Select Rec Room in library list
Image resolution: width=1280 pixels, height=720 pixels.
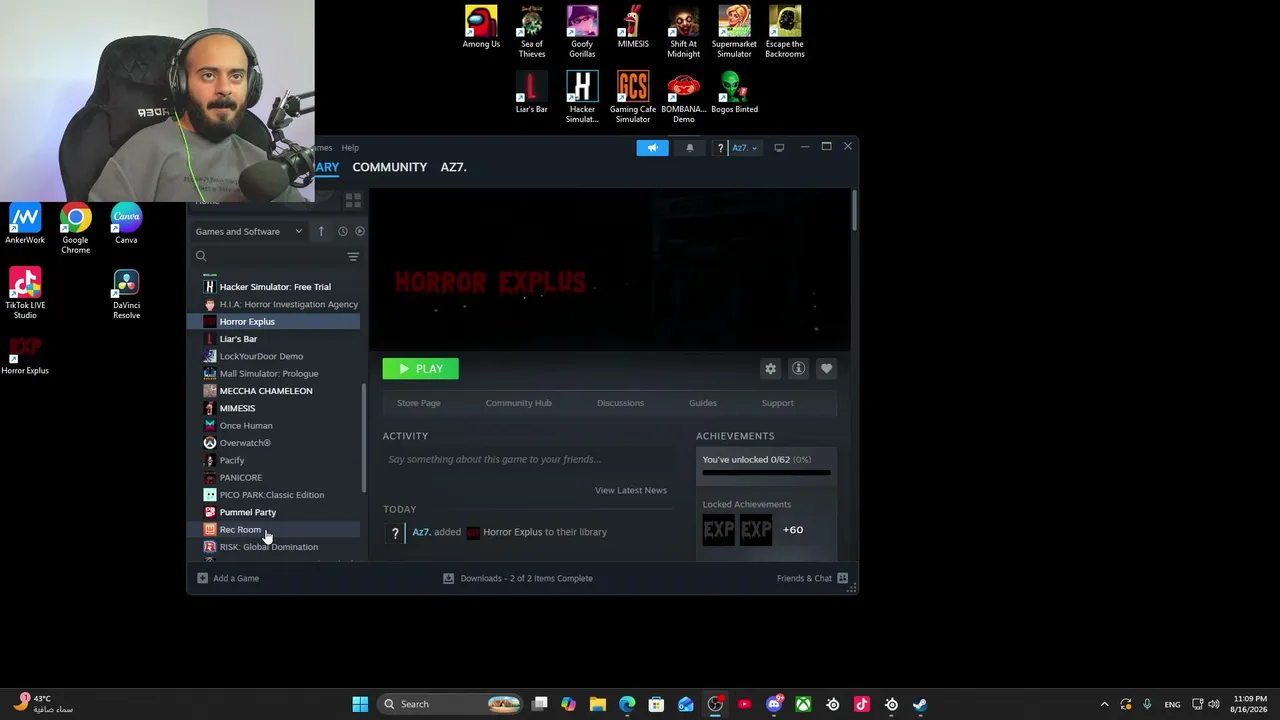point(273,530)
